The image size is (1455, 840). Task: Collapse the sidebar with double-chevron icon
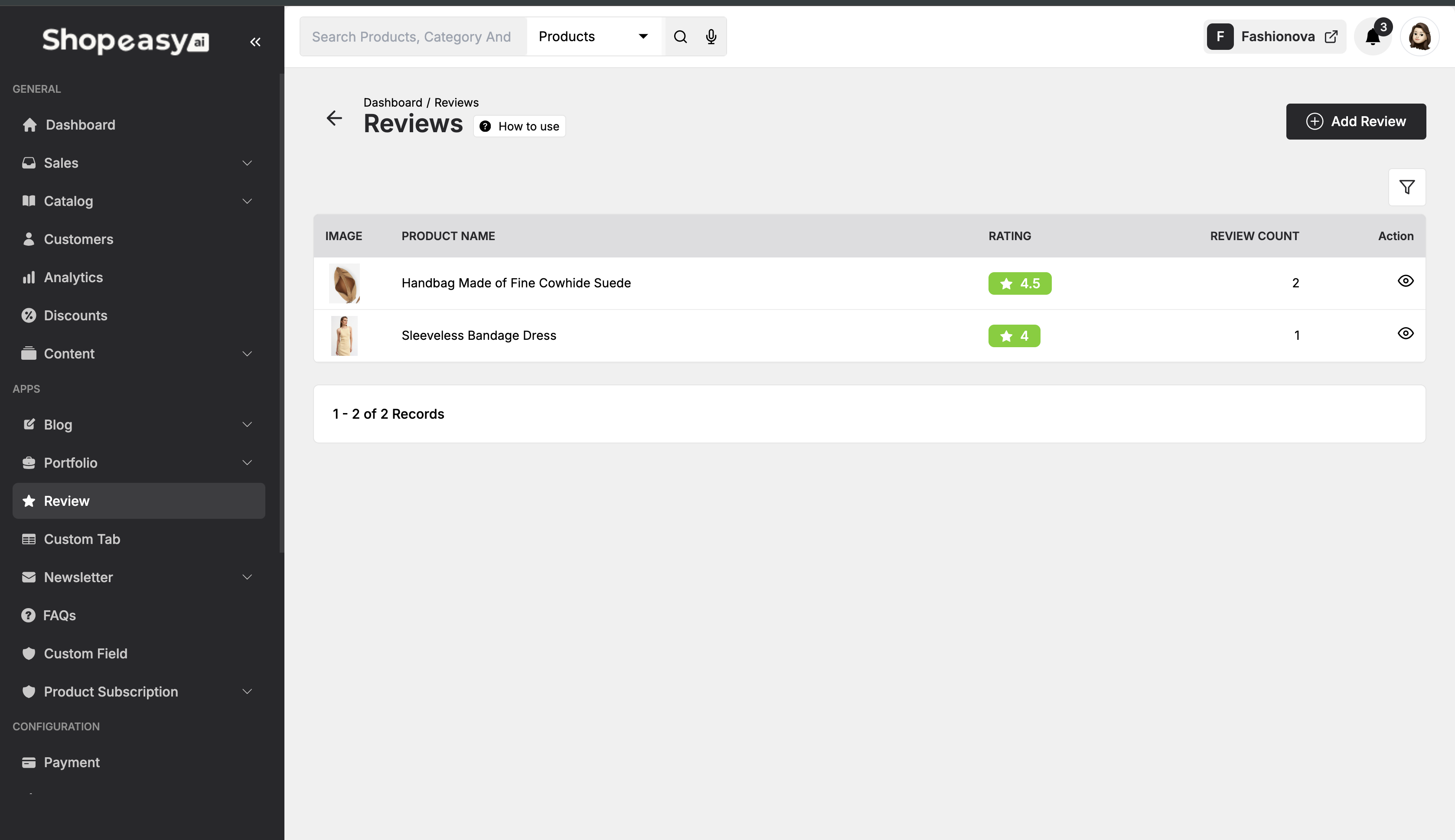coord(255,42)
